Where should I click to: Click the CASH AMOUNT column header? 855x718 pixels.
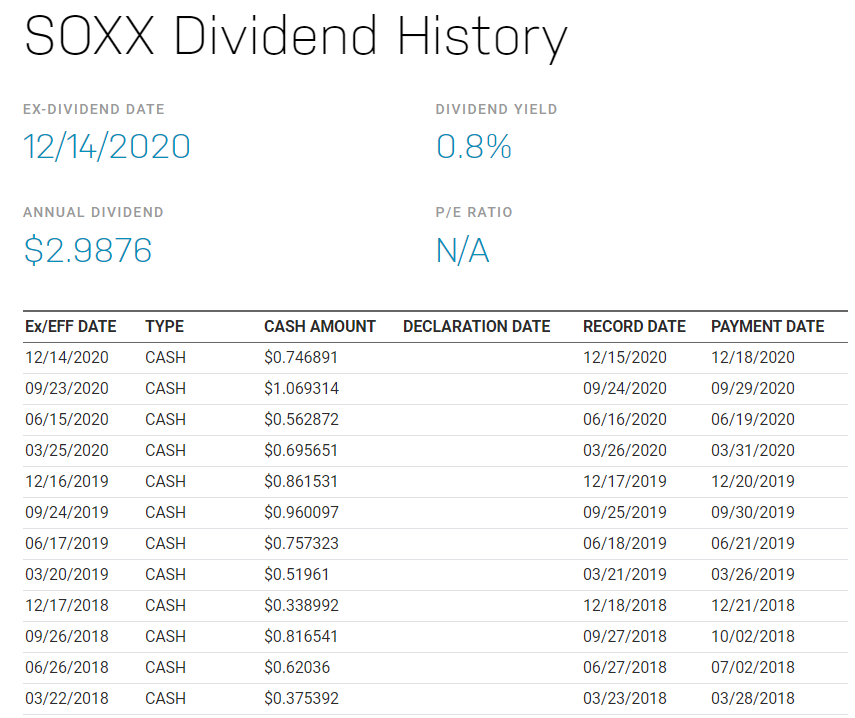point(320,326)
